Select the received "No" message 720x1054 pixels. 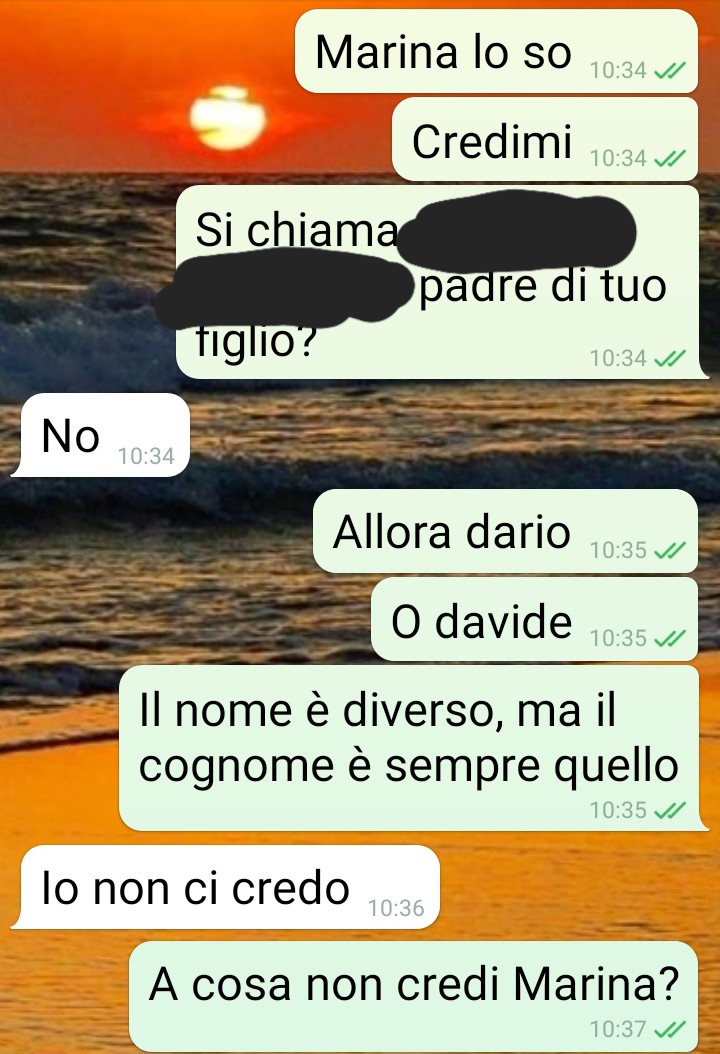pos(101,436)
